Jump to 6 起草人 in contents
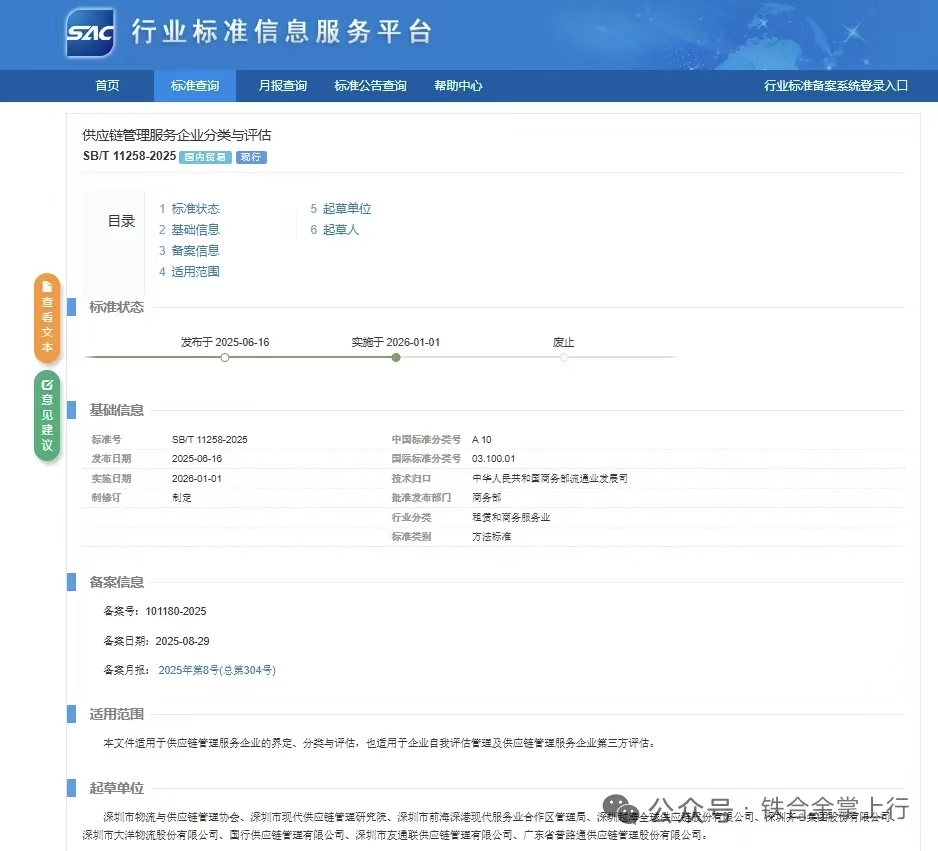The image size is (938, 851). [334, 230]
